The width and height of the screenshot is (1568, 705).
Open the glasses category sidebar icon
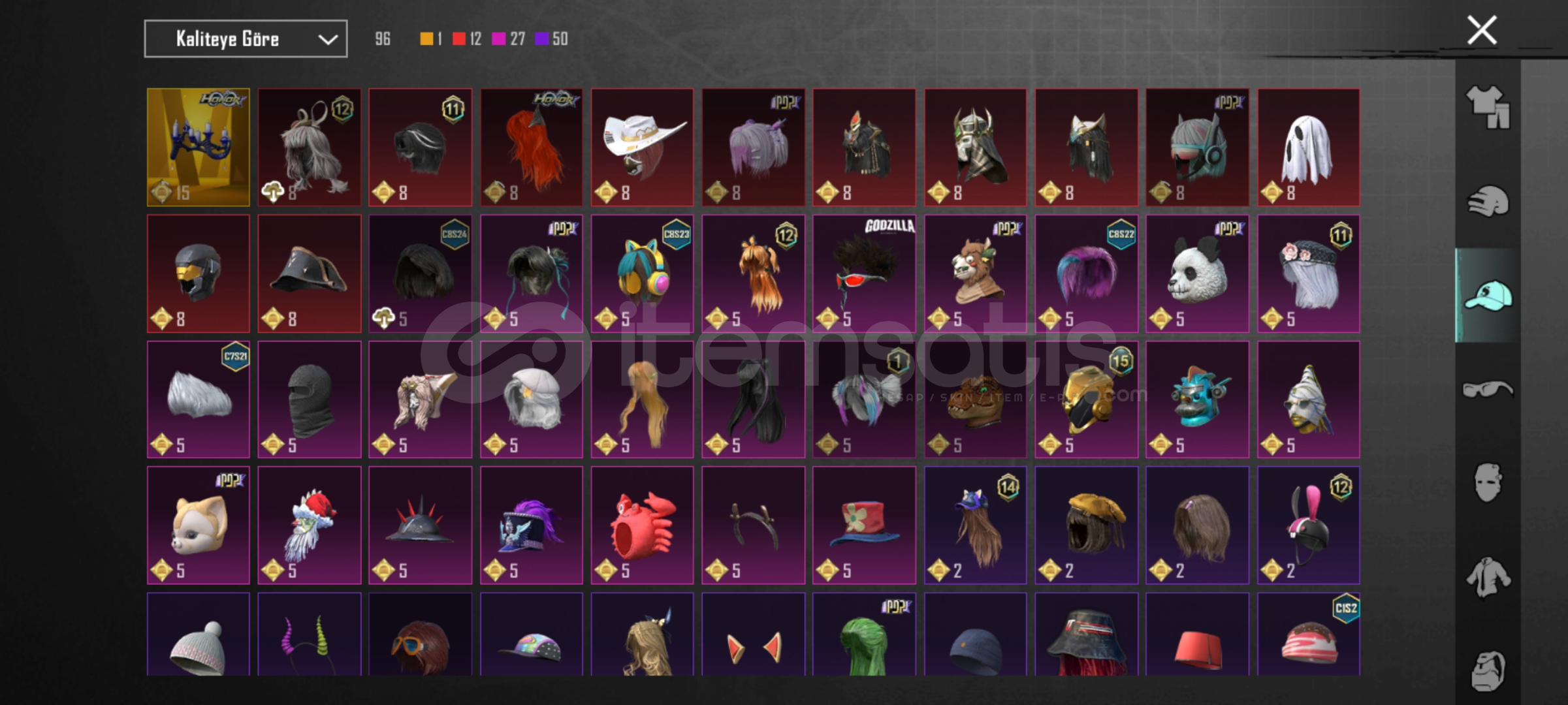1488,390
